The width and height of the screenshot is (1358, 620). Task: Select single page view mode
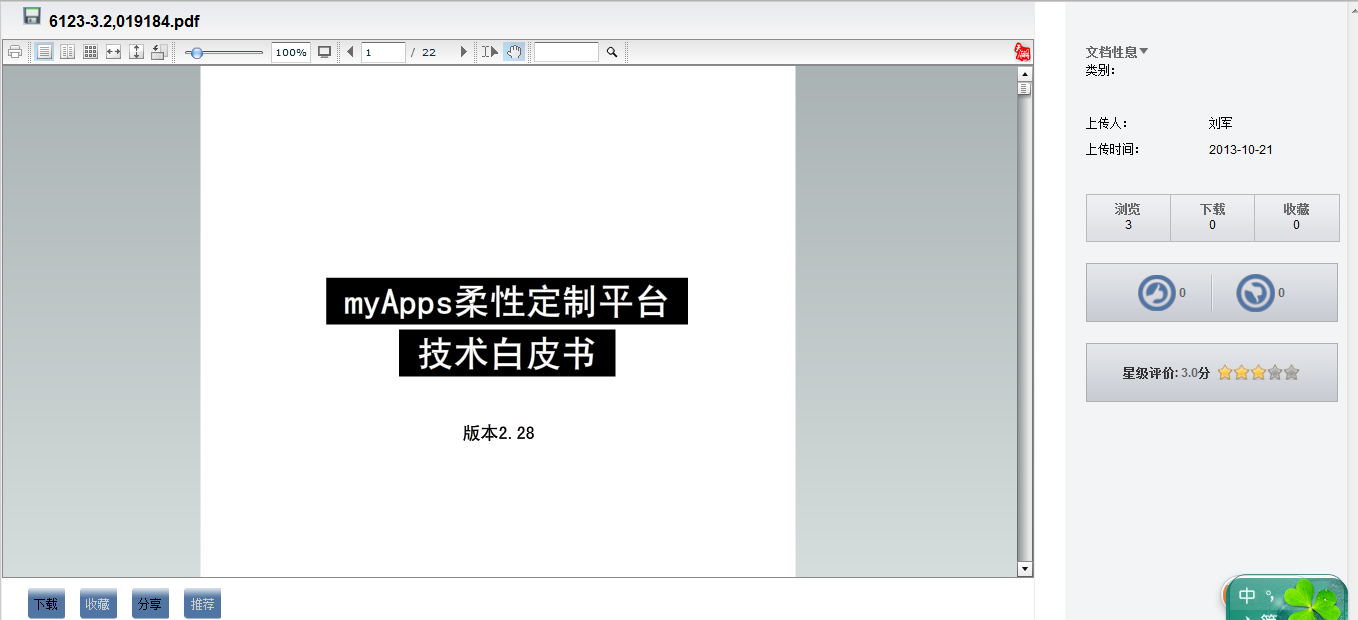click(x=44, y=52)
